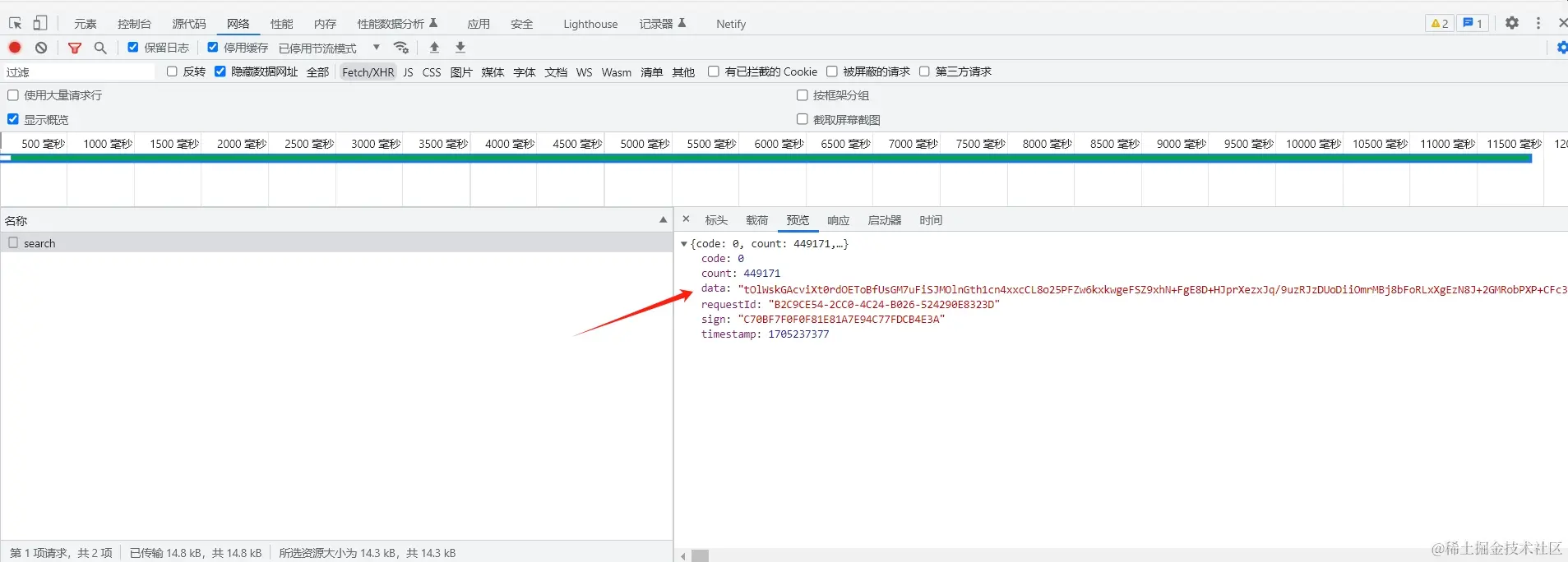
Task: Enable 有已拦截的 Cookie checkbox
Action: coord(713,71)
